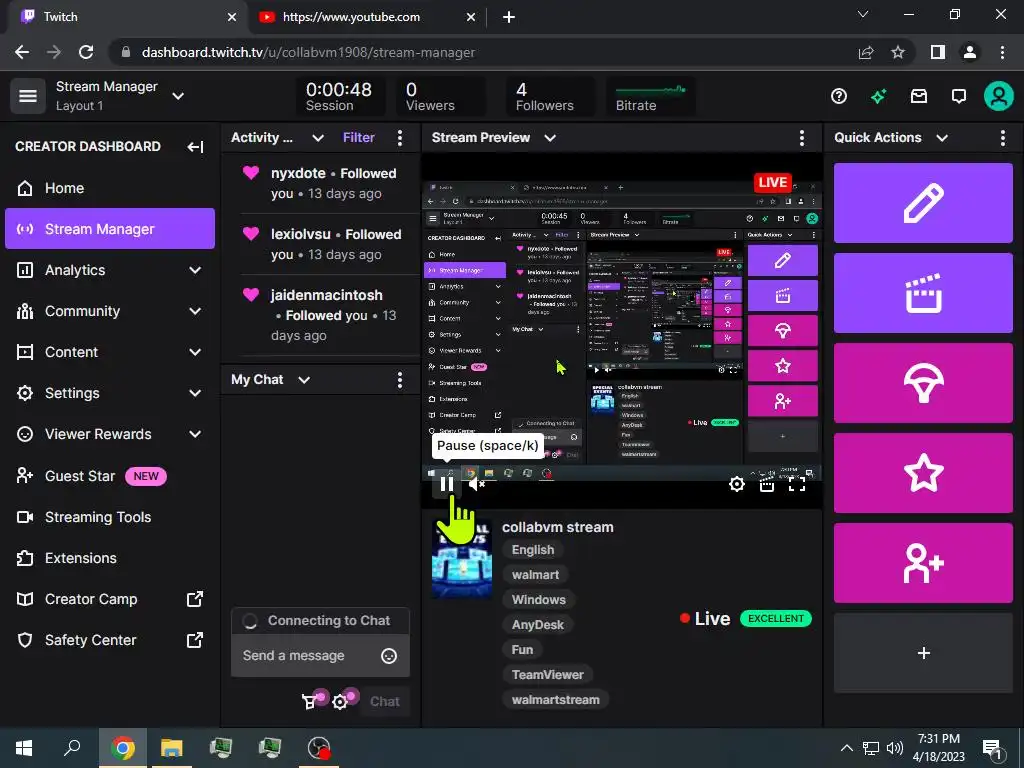Click the Send a message field
The width and height of the screenshot is (1024, 768).
click(x=320, y=656)
